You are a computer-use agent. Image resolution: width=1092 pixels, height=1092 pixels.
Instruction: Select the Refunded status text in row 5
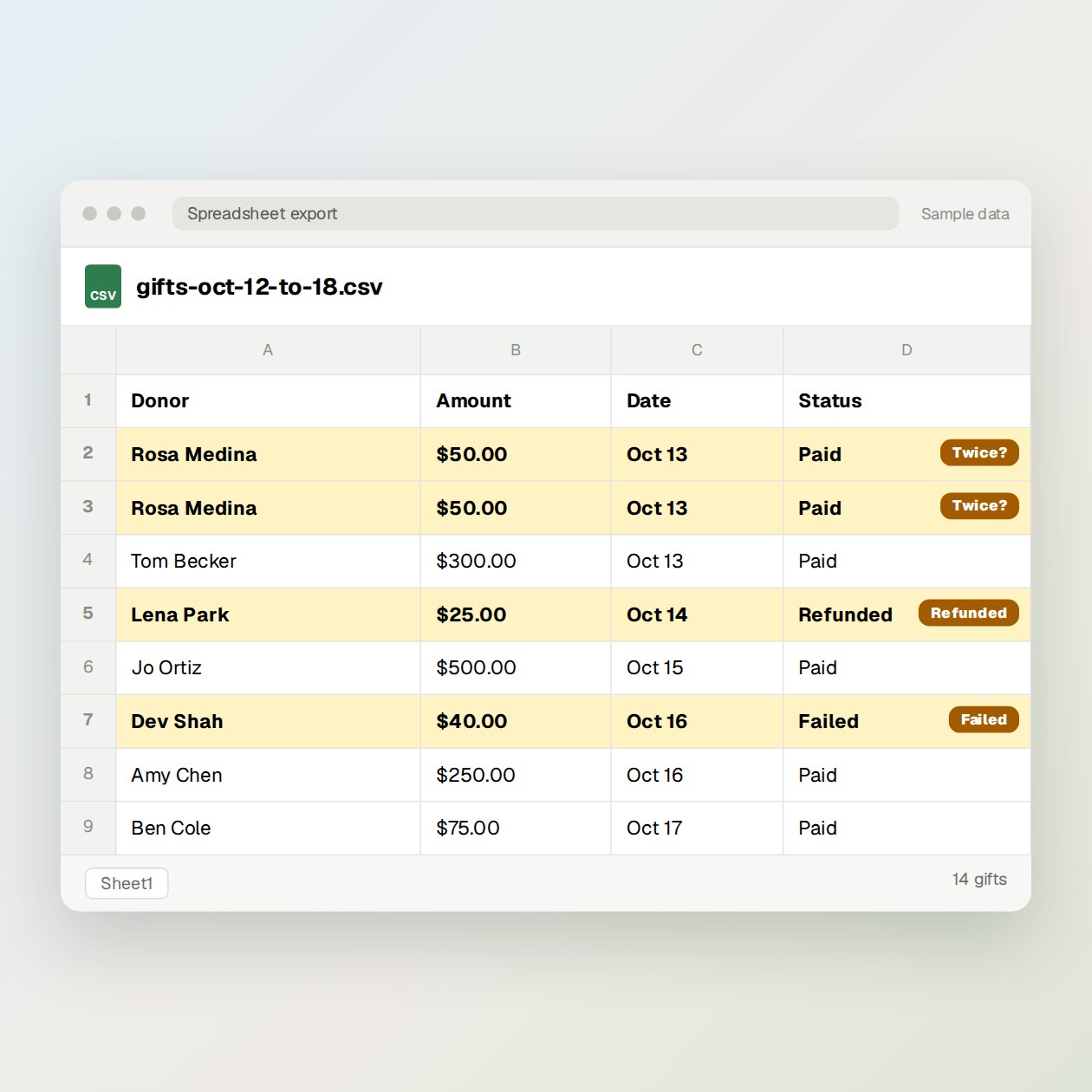(x=845, y=614)
